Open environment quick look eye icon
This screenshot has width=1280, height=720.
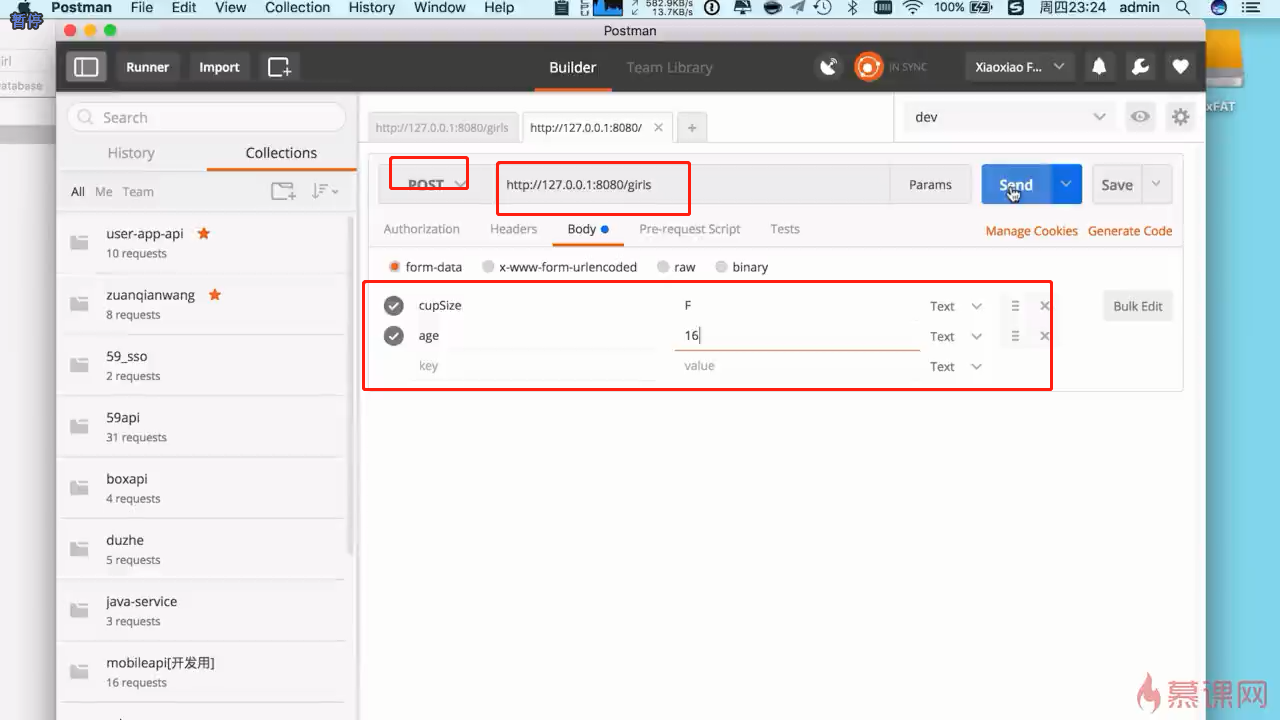pyautogui.click(x=1140, y=117)
